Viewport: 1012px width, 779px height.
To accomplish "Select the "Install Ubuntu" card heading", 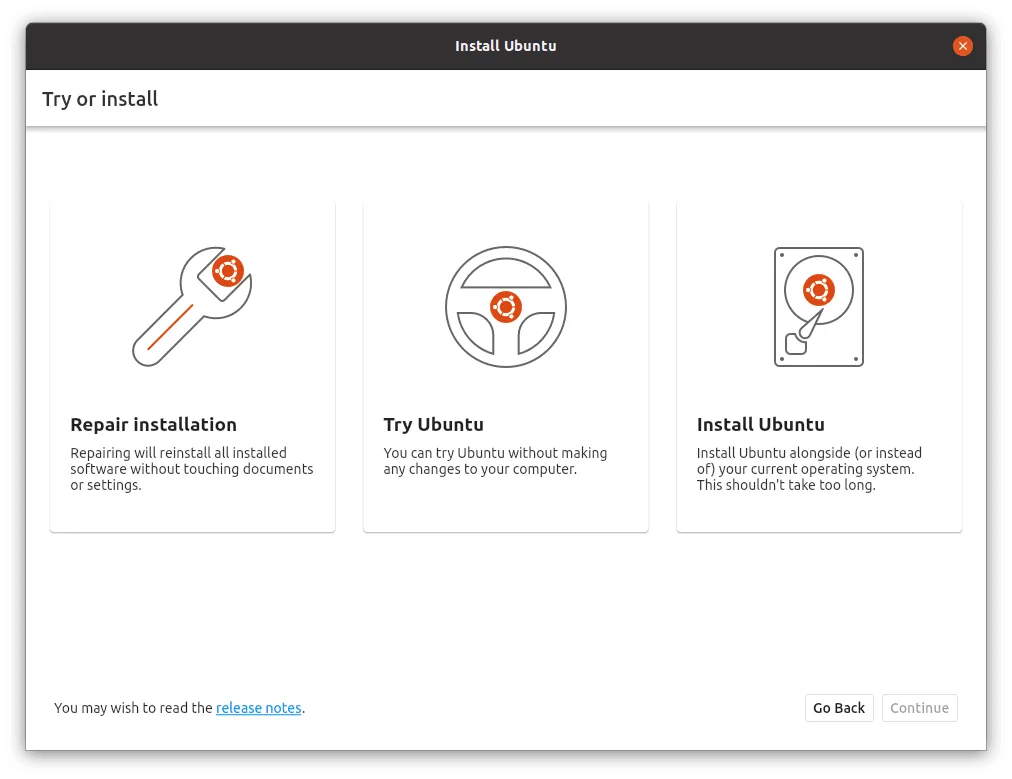I will (x=760, y=424).
